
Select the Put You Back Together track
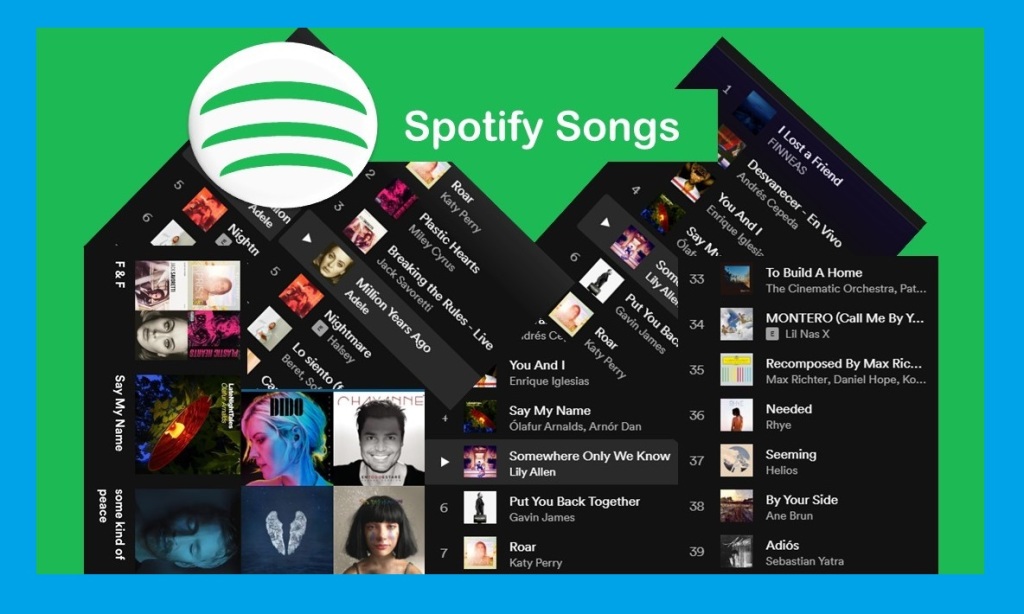(x=552, y=508)
